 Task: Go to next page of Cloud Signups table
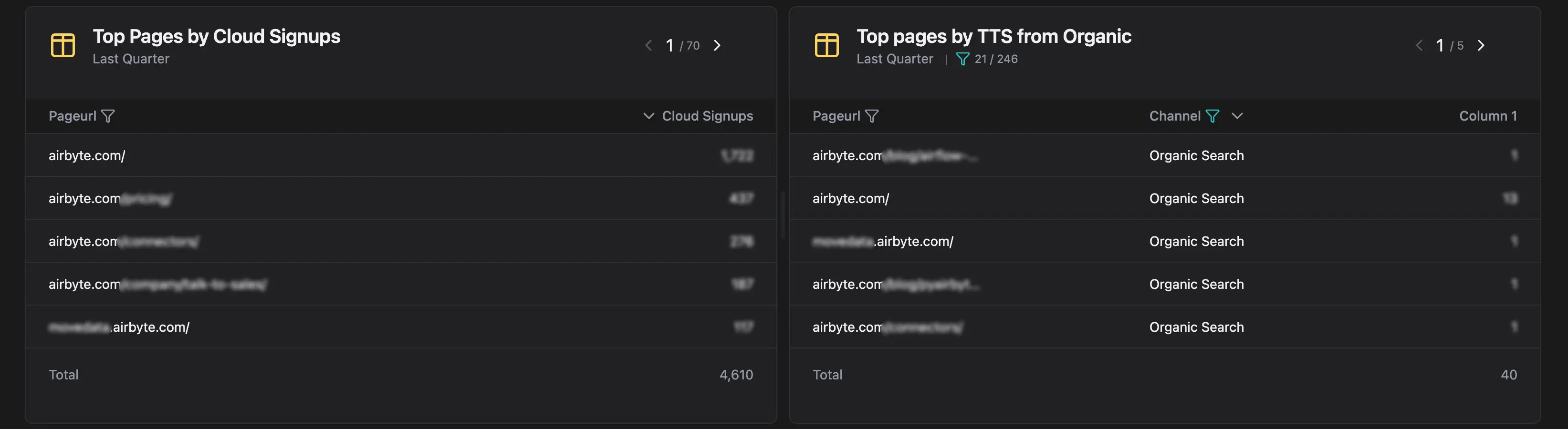[x=717, y=46]
